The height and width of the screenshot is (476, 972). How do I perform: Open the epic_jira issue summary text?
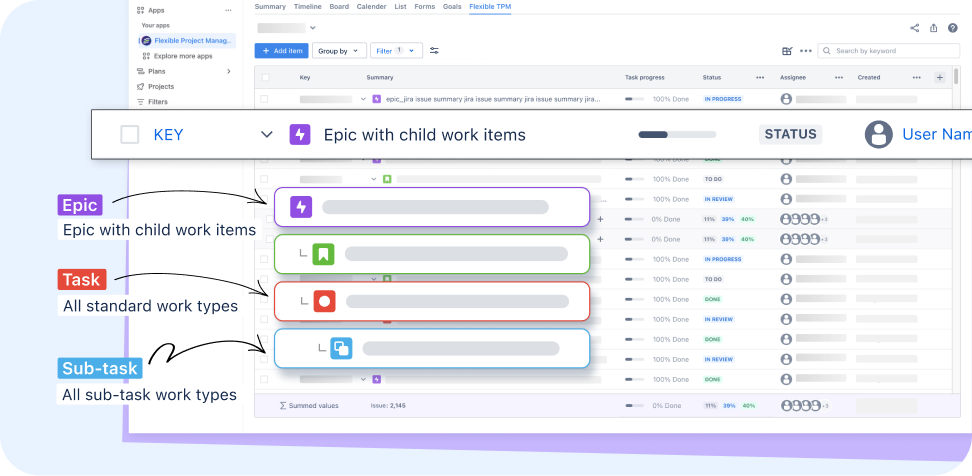pyautogui.click(x=493, y=99)
